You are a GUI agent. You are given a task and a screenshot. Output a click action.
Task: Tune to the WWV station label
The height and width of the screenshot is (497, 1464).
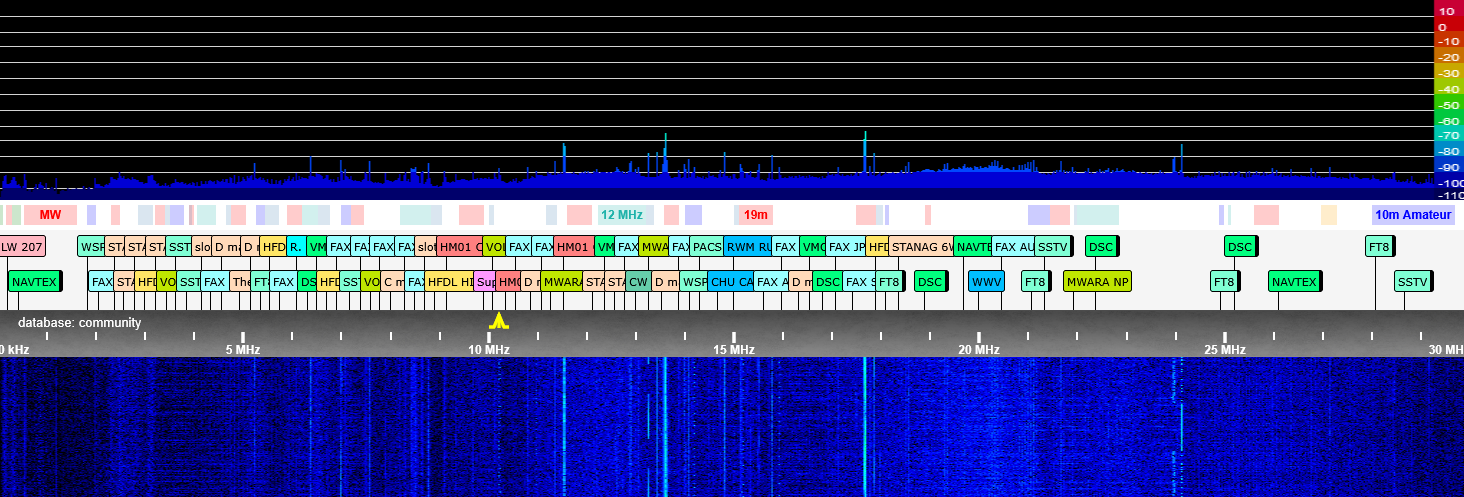pos(986,282)
